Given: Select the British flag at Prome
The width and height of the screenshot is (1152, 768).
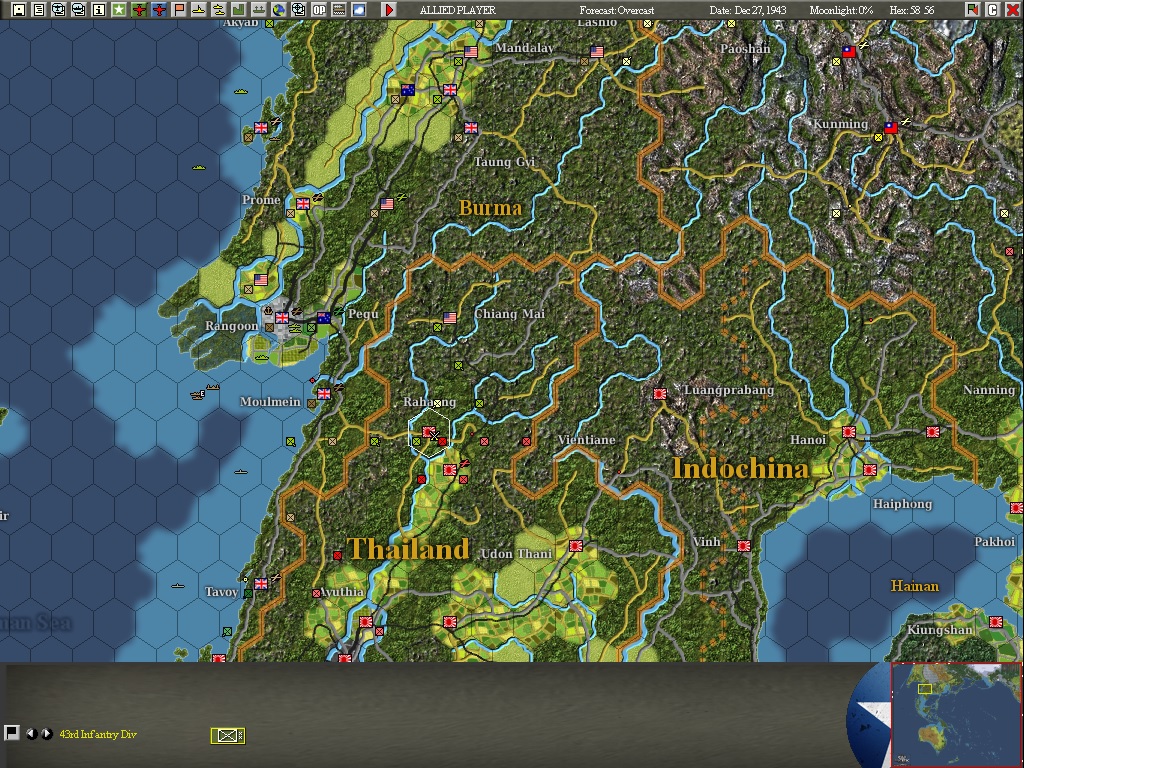Looking at the screenshot, I should 303,204.
